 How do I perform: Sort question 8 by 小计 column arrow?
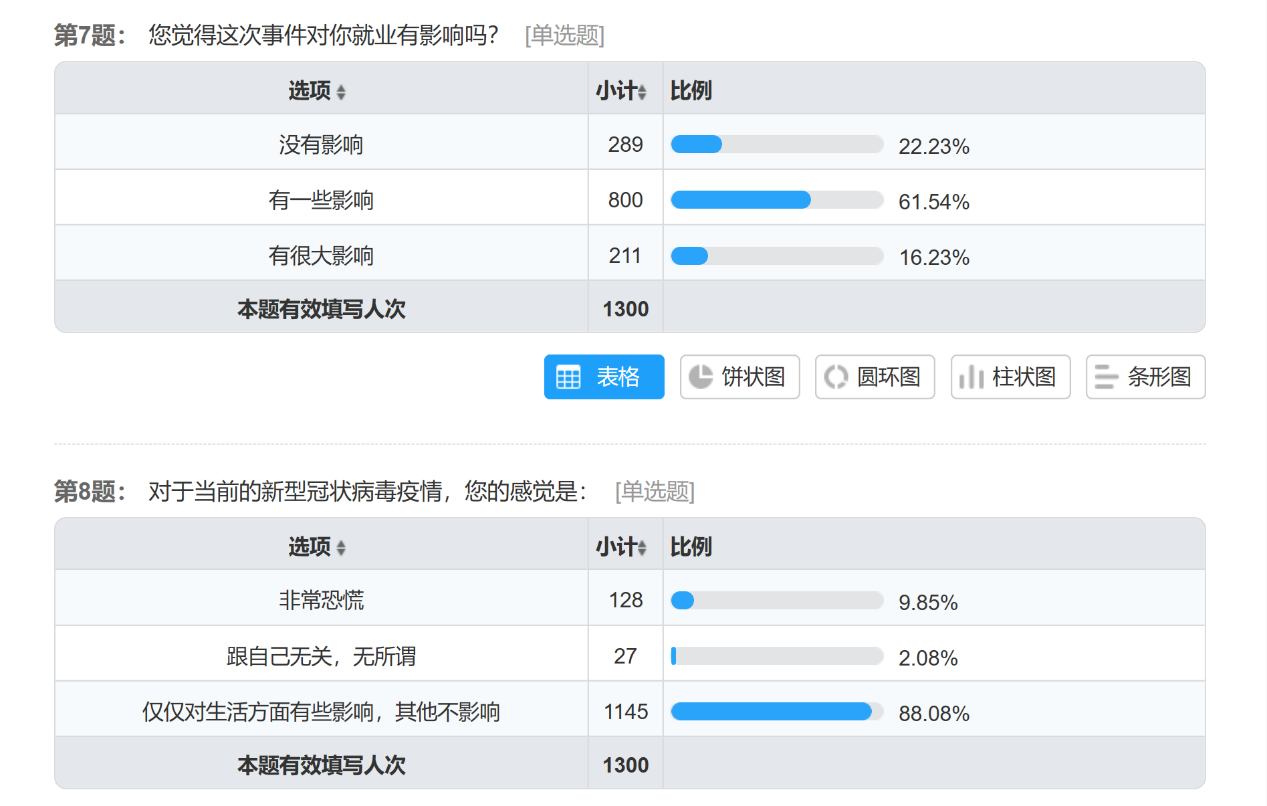[x=643, y=548]
